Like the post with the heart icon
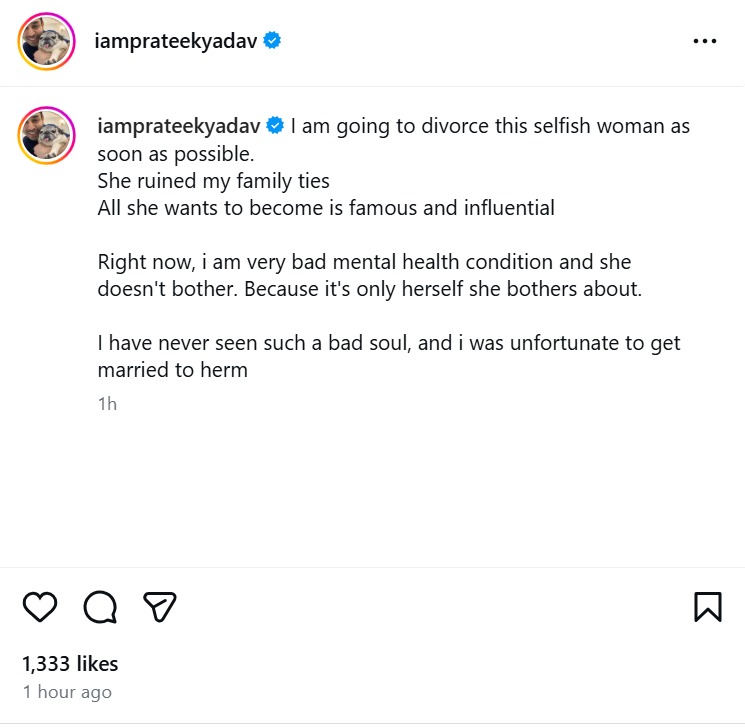Screen dimensions: 745x727 pos(39,606)
